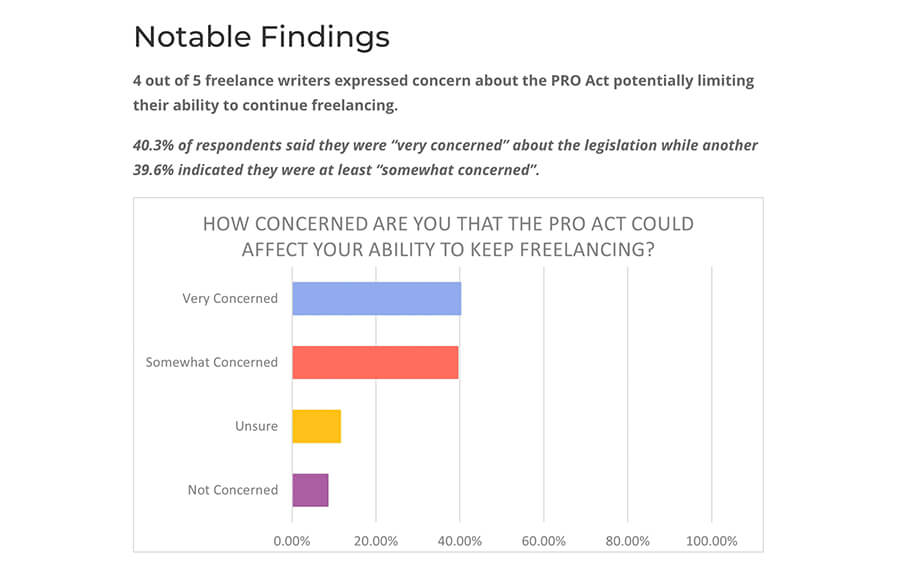Select the "Unsure" category label
Viewport: 900px width, 572px height.
[257, 426]
